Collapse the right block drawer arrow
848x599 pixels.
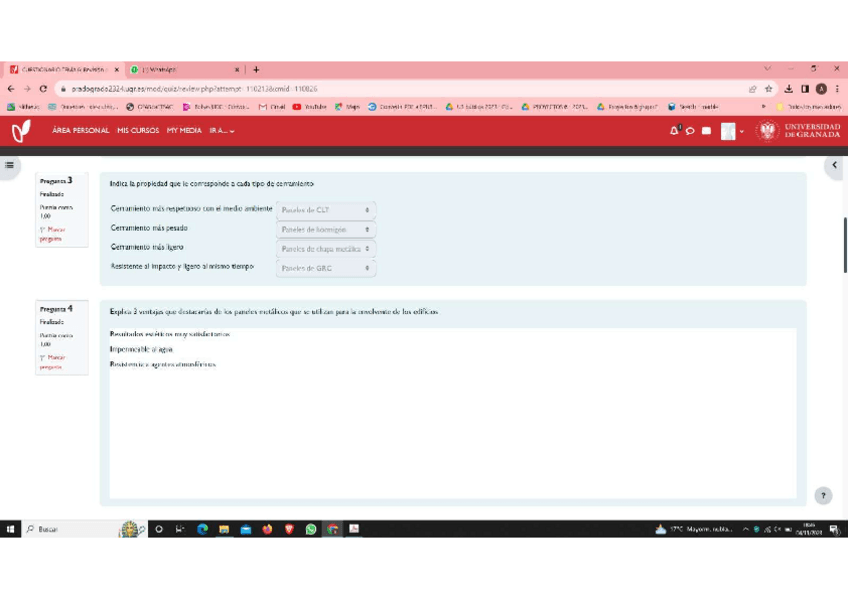pos(834,165)
